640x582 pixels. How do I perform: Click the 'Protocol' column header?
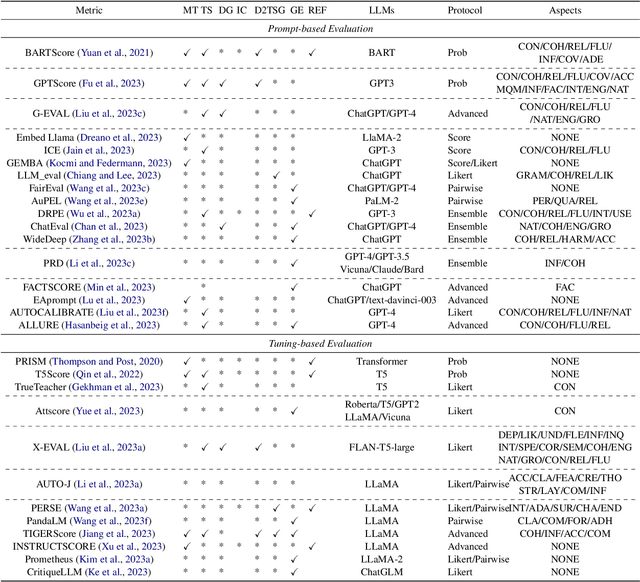tap(465, 10)
